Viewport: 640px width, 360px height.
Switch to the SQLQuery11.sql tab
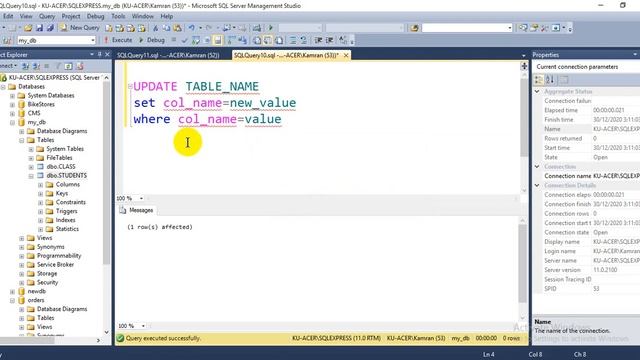coord(168,55)
